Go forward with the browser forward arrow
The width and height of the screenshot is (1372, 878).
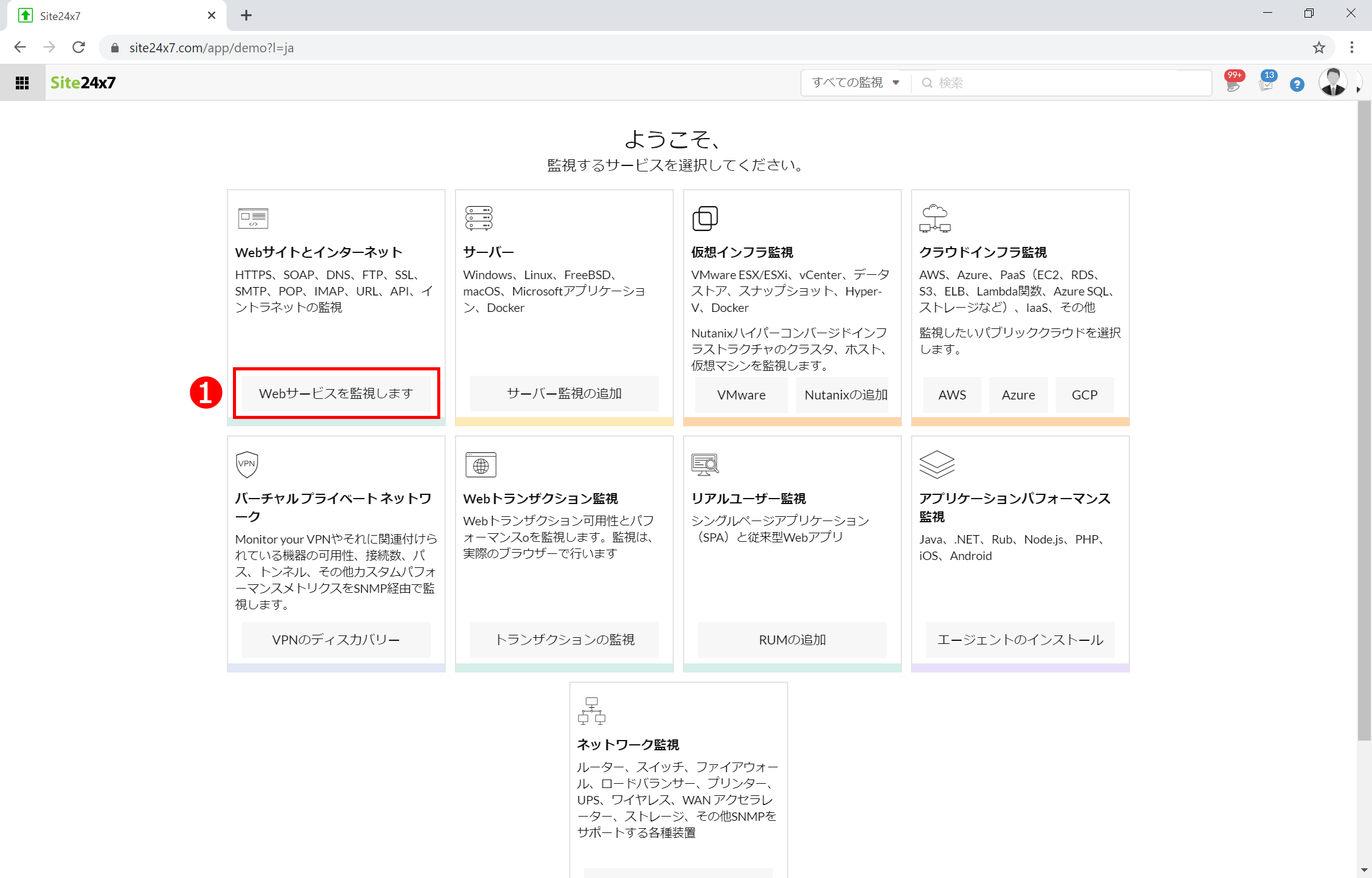point(49,47)
